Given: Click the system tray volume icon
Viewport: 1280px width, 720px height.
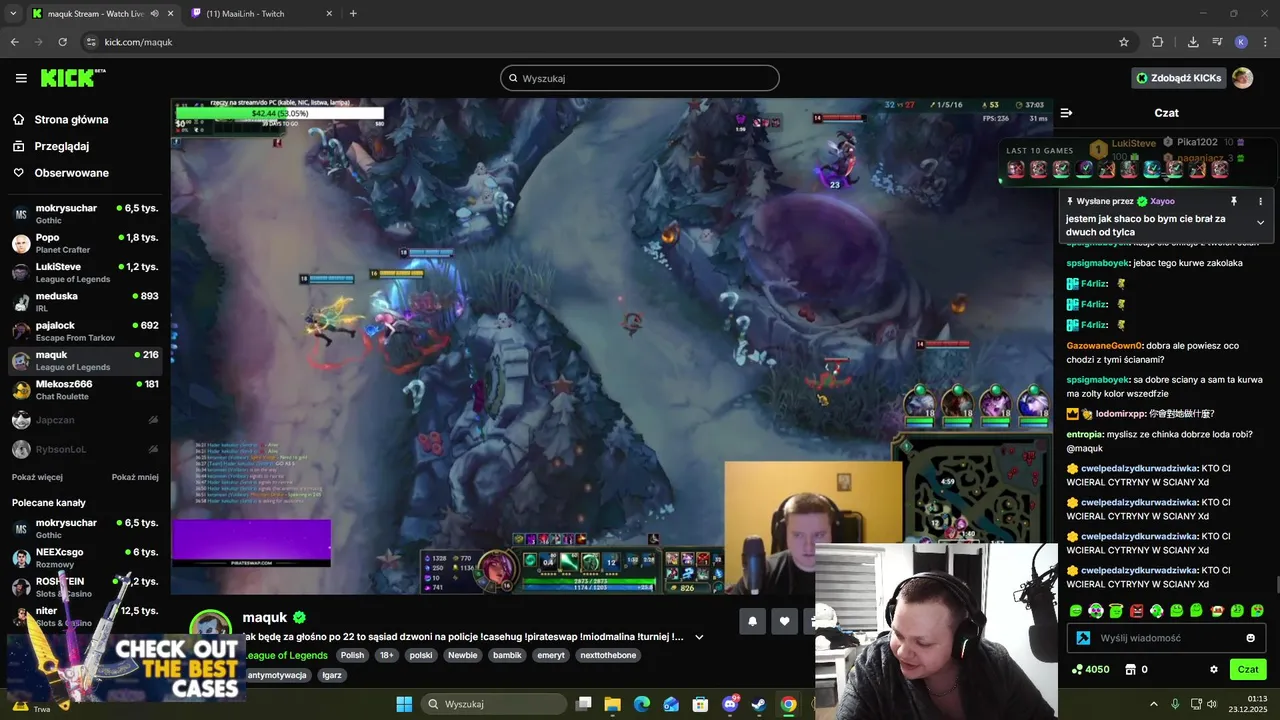Looking at the screenshot, I should (x=1212, y=704).
